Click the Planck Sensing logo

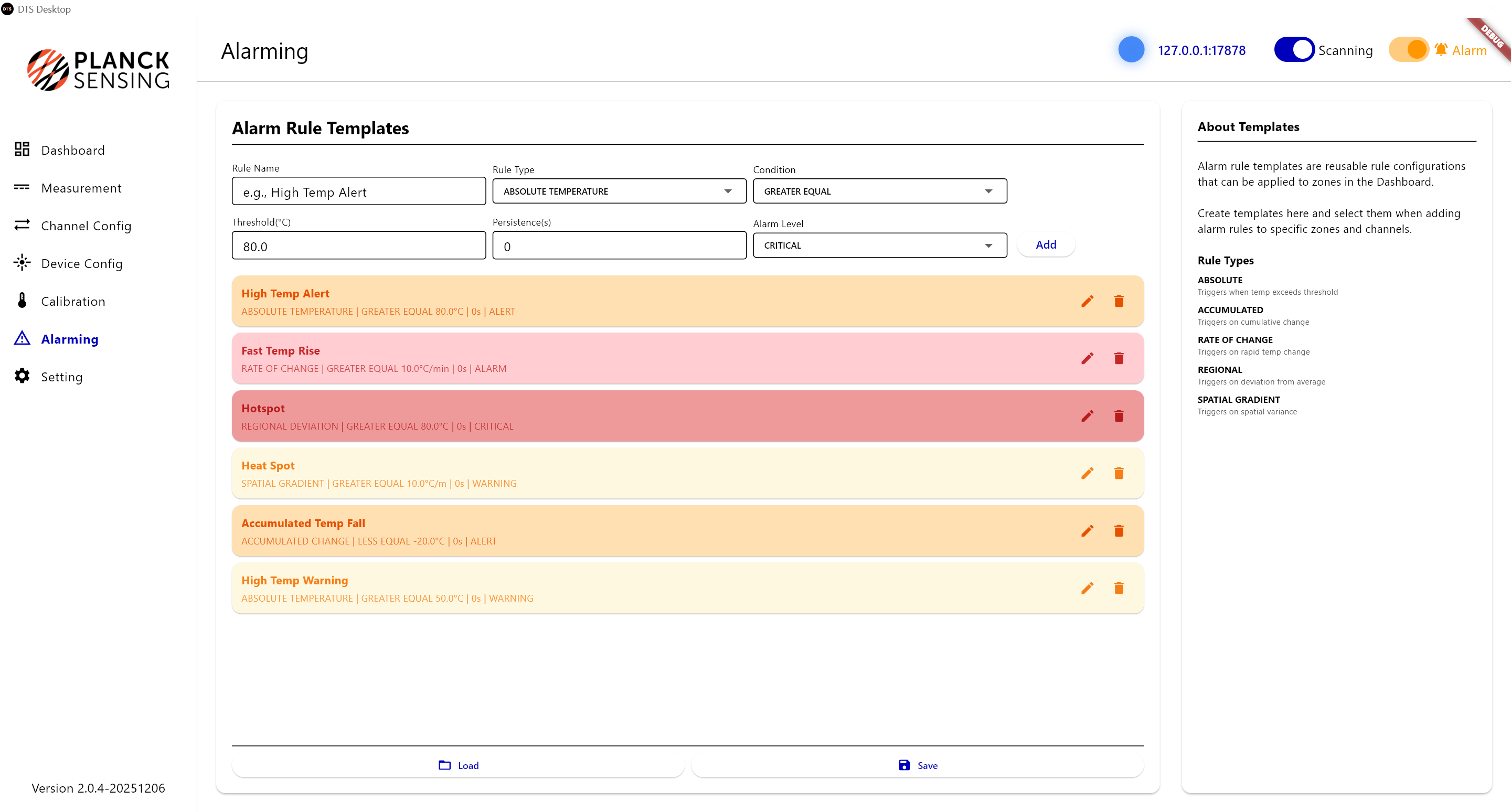(98, 70)
